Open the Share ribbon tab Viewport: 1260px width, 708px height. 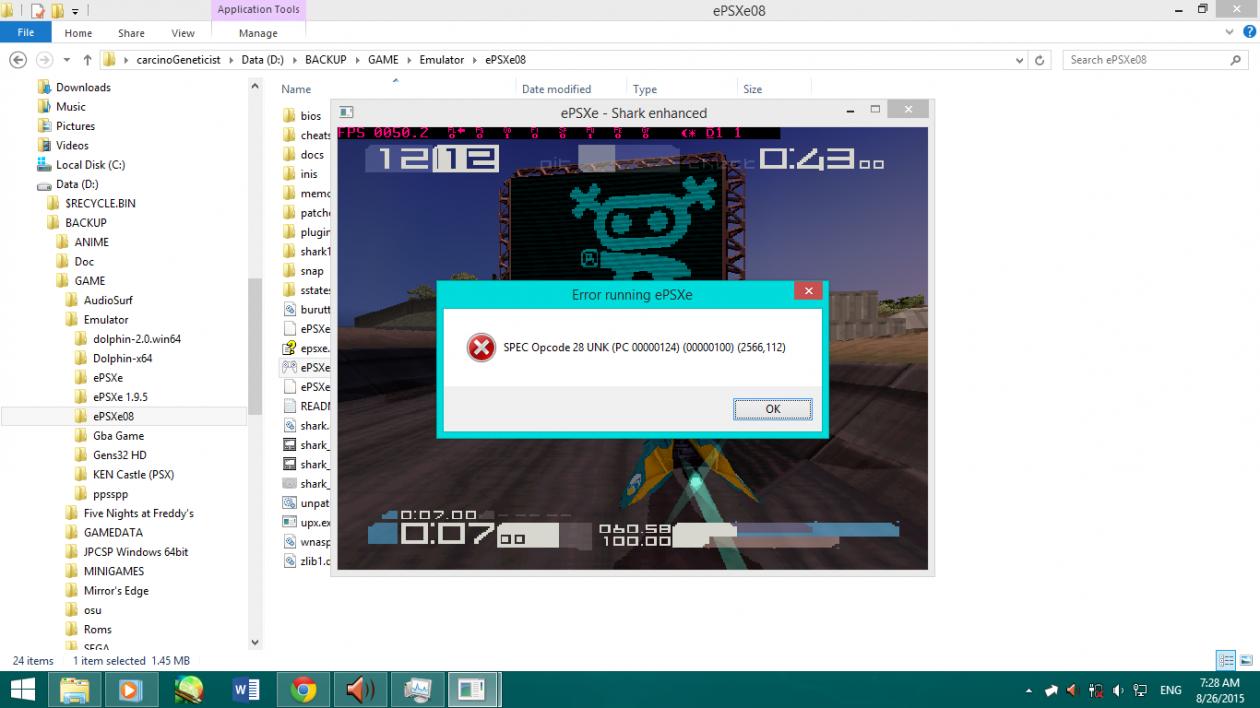(131, 33)
